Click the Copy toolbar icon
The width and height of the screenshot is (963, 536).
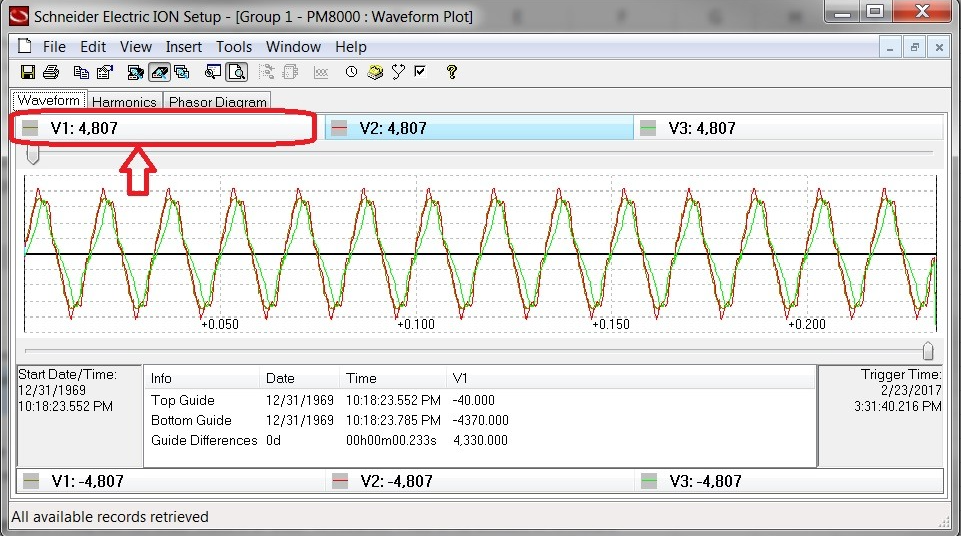[x=81, y=72]
